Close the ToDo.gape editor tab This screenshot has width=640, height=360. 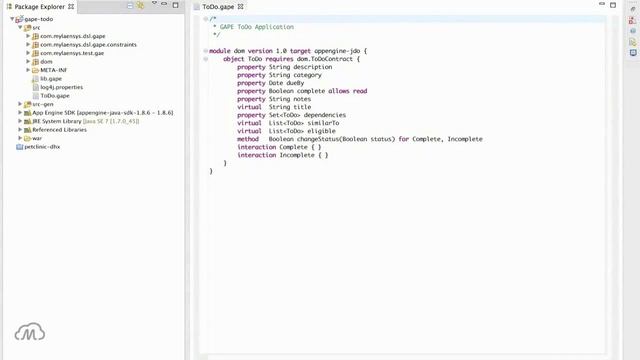tap(240, 7)
